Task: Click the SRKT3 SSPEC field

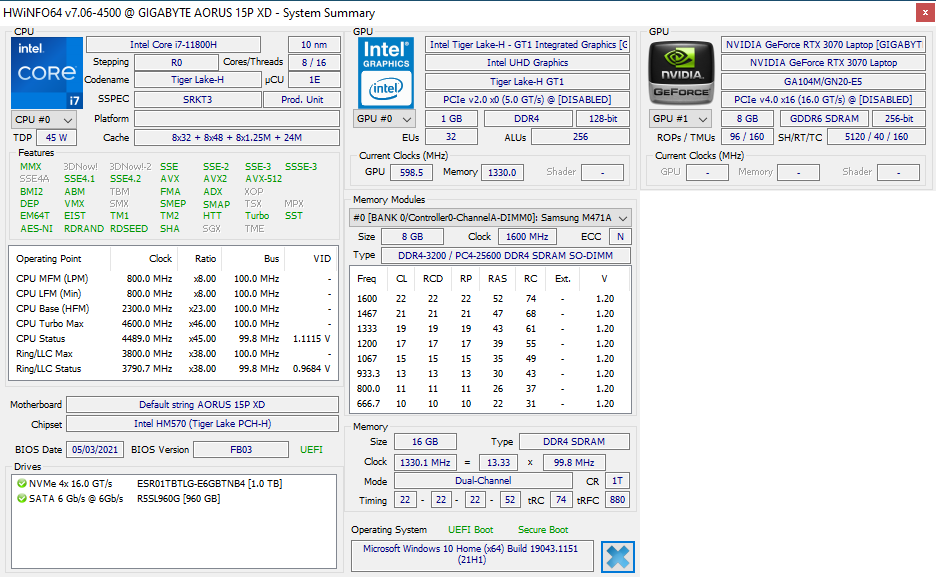Action: point(198,100)
